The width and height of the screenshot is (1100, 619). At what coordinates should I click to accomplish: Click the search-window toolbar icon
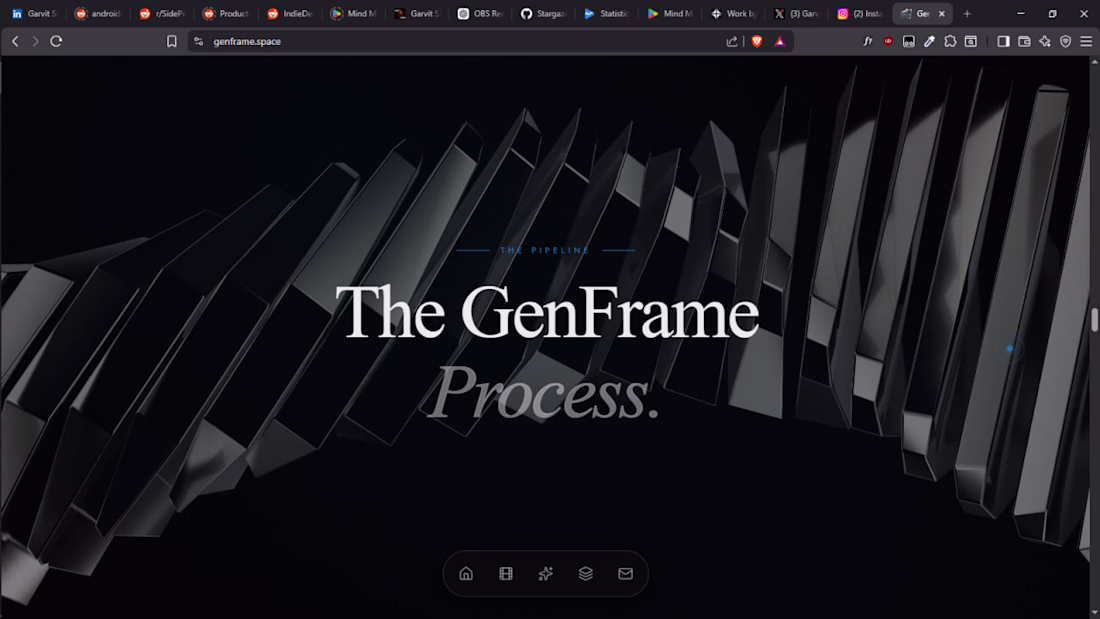pyautogui.click(x=971, y=41)
